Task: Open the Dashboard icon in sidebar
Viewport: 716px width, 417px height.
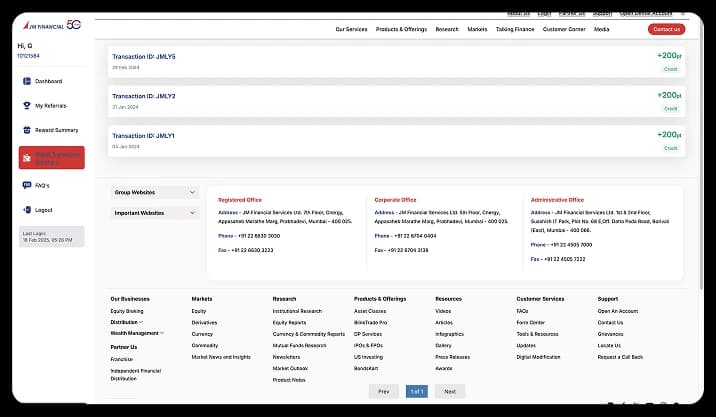Action: pos(27,81)
